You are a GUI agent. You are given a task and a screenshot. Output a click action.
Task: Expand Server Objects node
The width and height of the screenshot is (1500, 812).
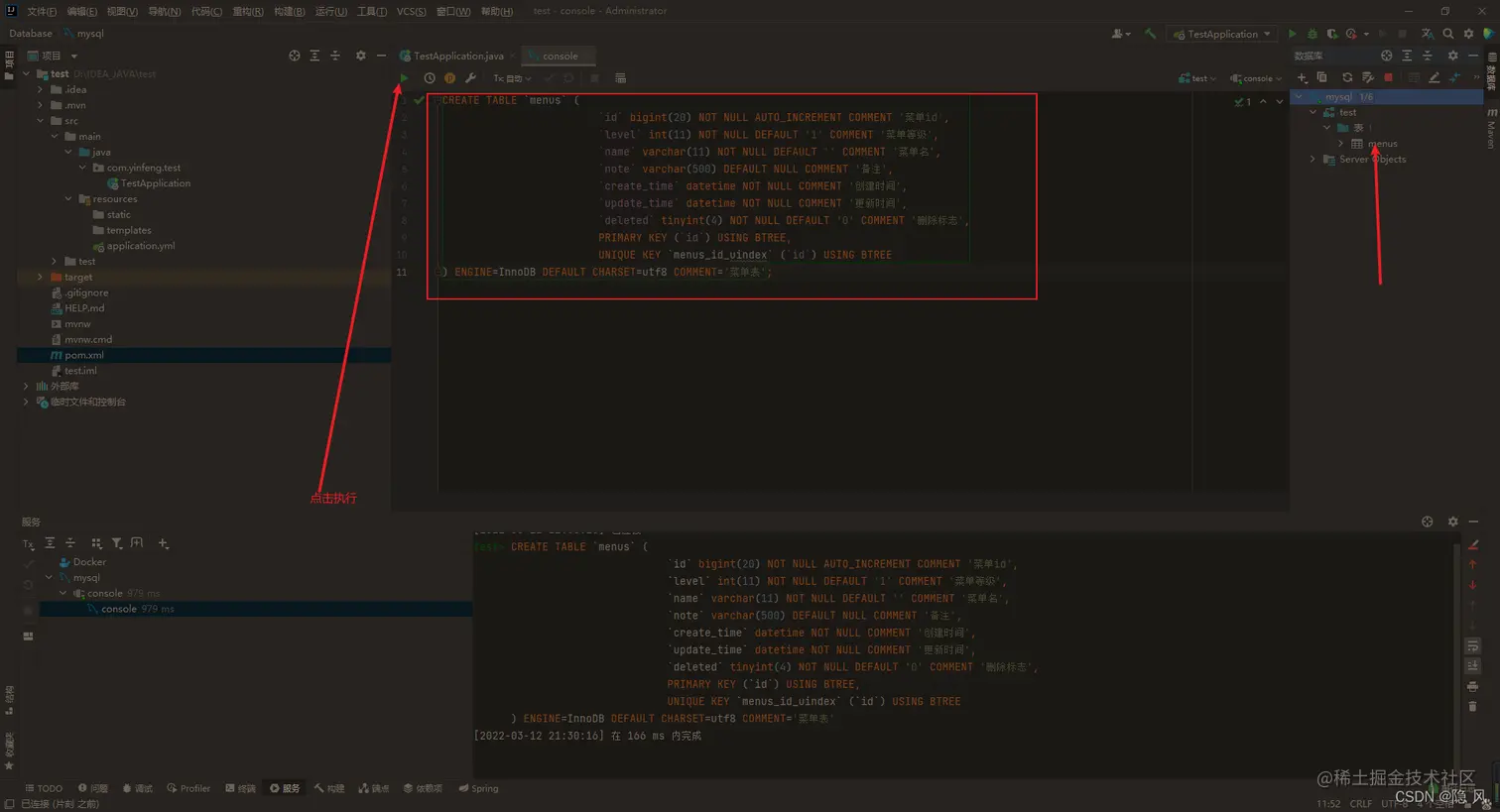point(1312,159)
